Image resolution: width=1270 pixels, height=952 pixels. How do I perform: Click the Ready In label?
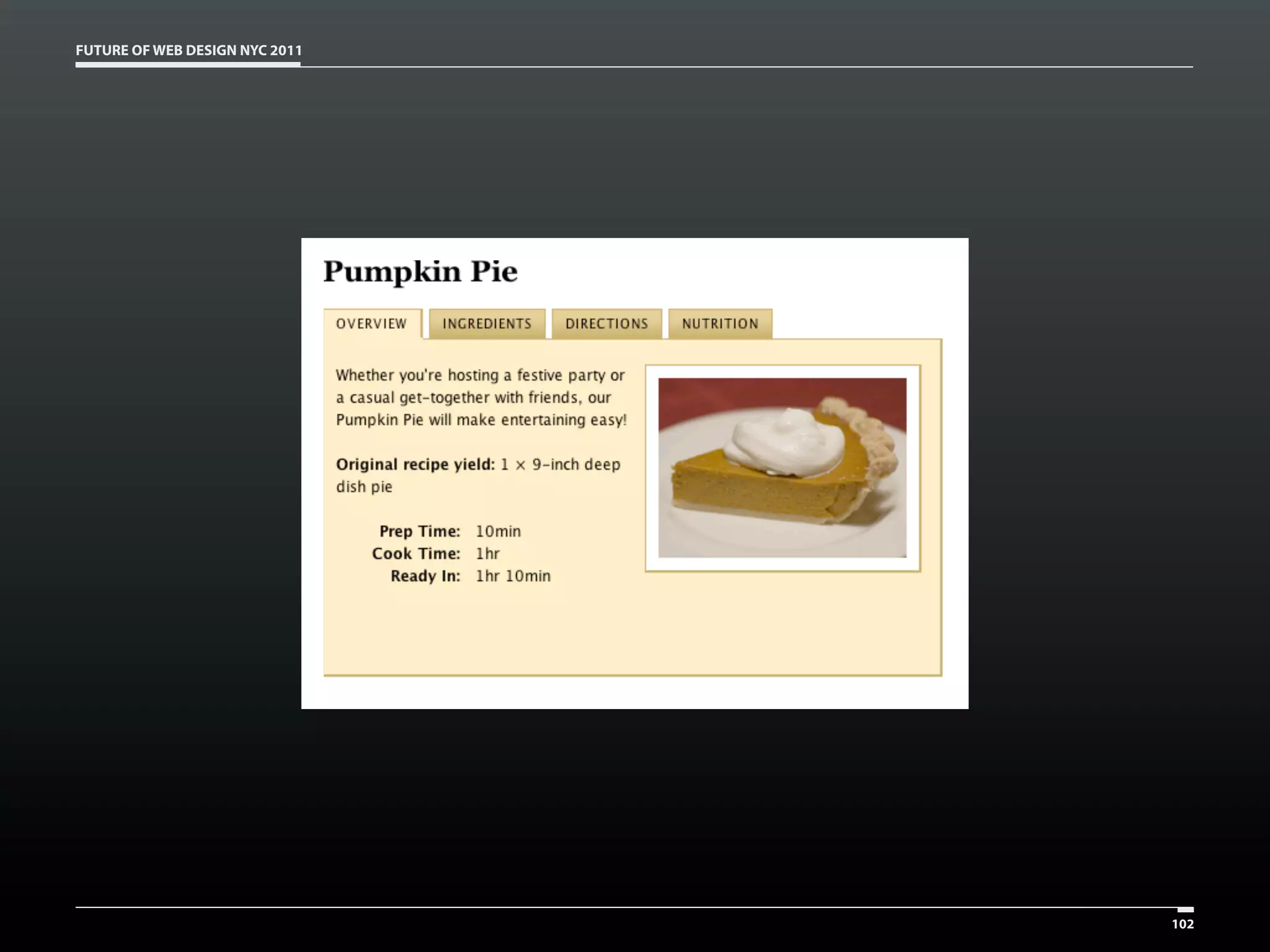(425, 576)
